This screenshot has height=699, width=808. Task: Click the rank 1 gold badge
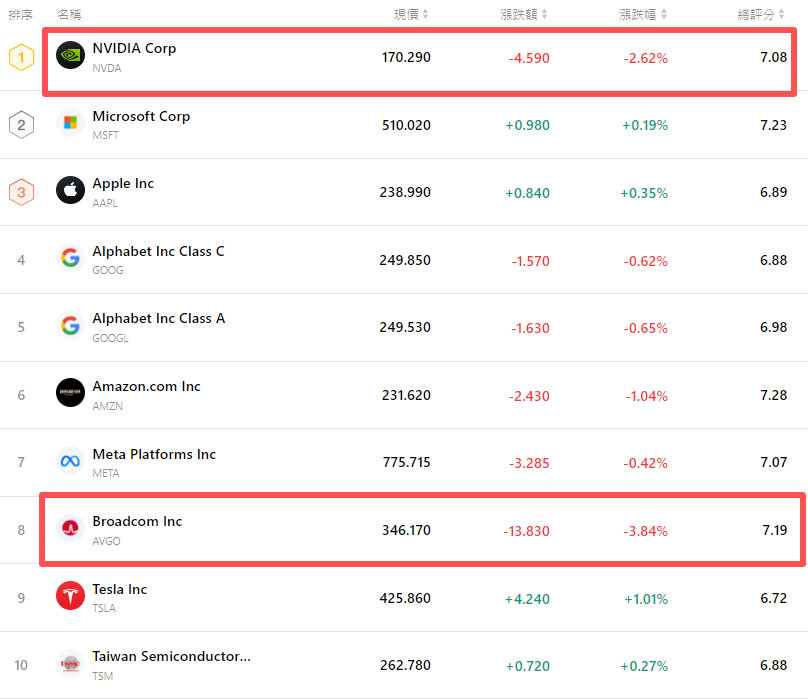click(21, 57)
